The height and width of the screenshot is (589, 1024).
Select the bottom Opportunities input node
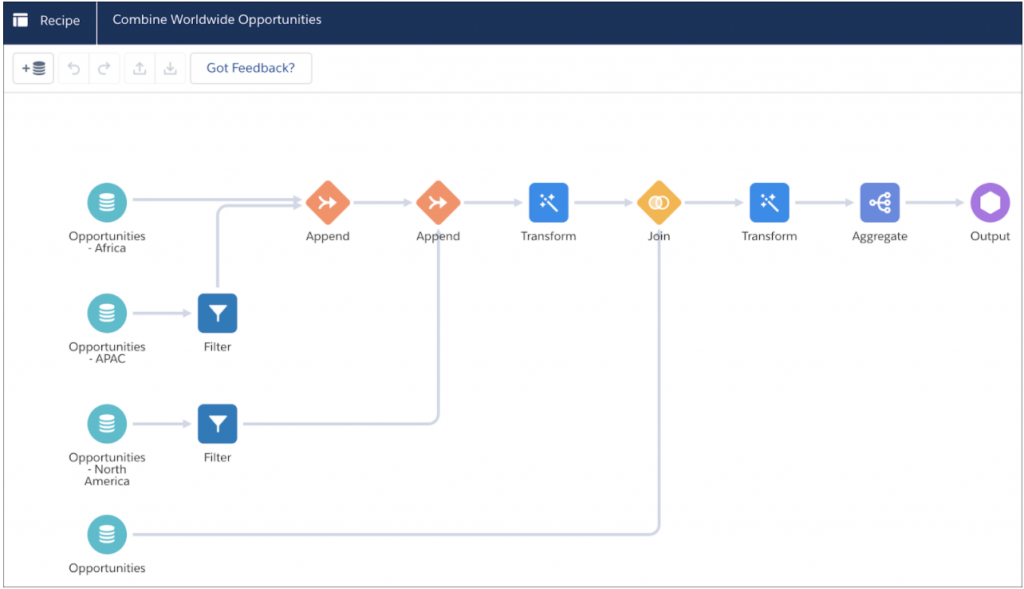[107, 534]
